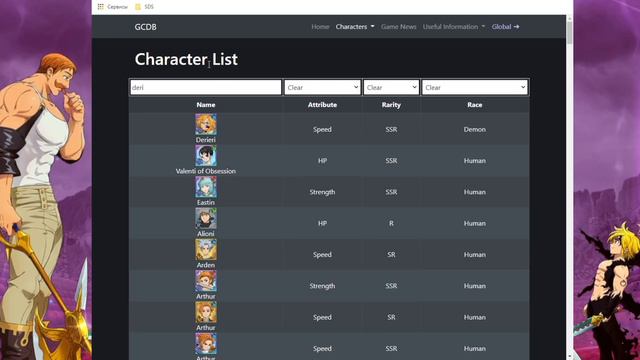640x360 pixels.
Task: Click HP attribute cell for Valenti
Action: [x=322, y=161]
